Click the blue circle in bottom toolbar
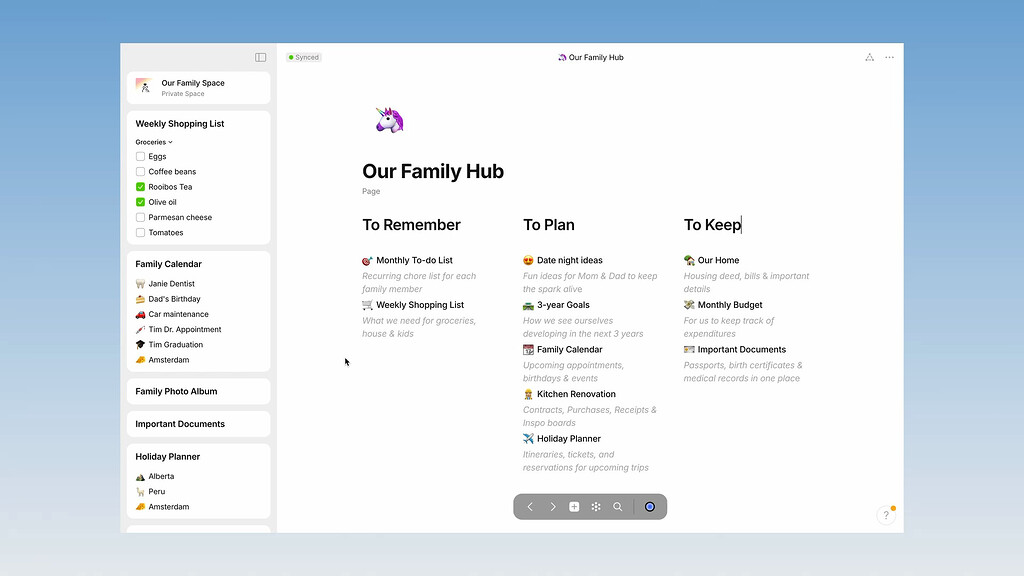This screenshot has width=1024, height=576. pyautogui.click(x=650, y=507)
